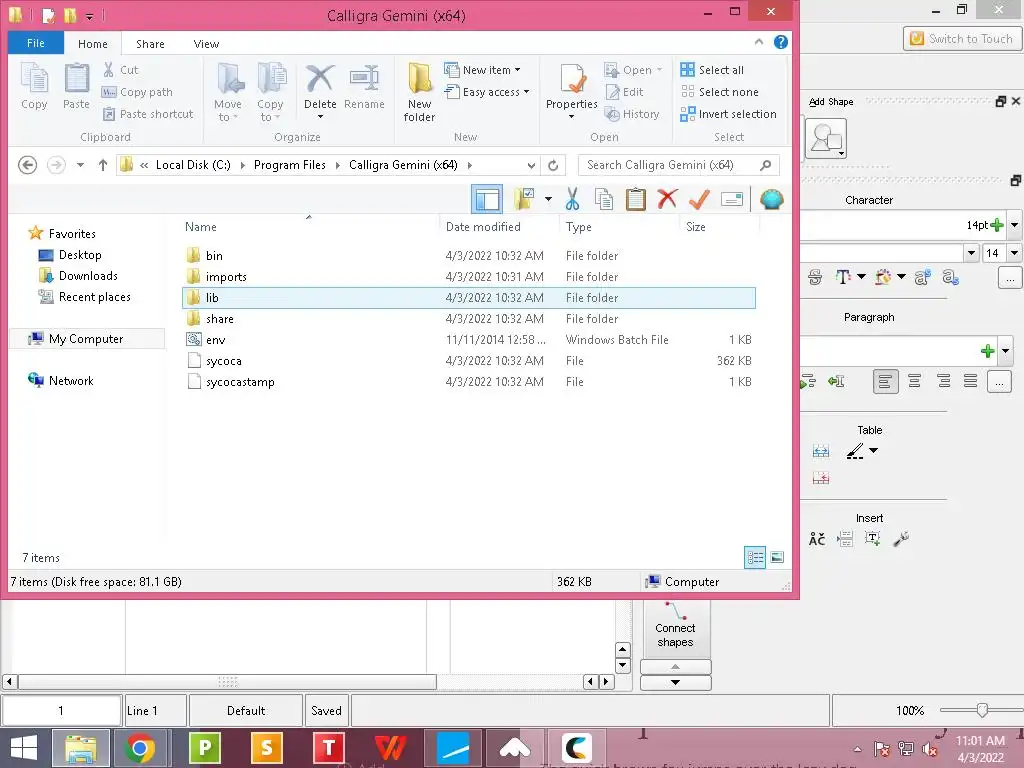
Task: Apply strikethrough in Calligra Character panel
Action: 815,277
